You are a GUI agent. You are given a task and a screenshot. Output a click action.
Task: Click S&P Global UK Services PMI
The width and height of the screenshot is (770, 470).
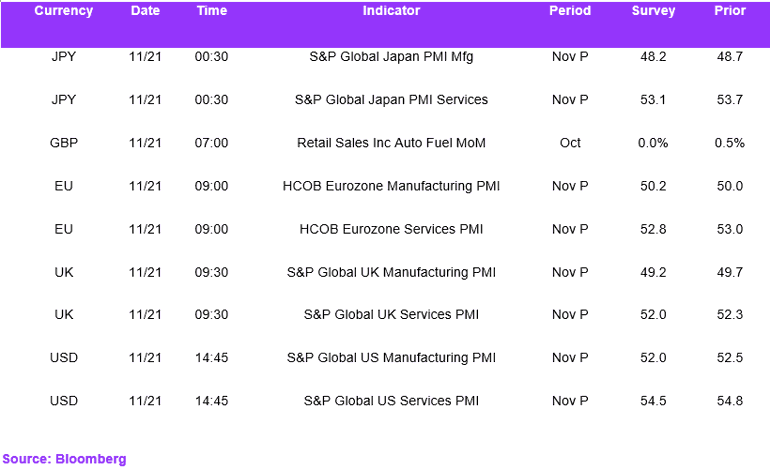[391, 314]
